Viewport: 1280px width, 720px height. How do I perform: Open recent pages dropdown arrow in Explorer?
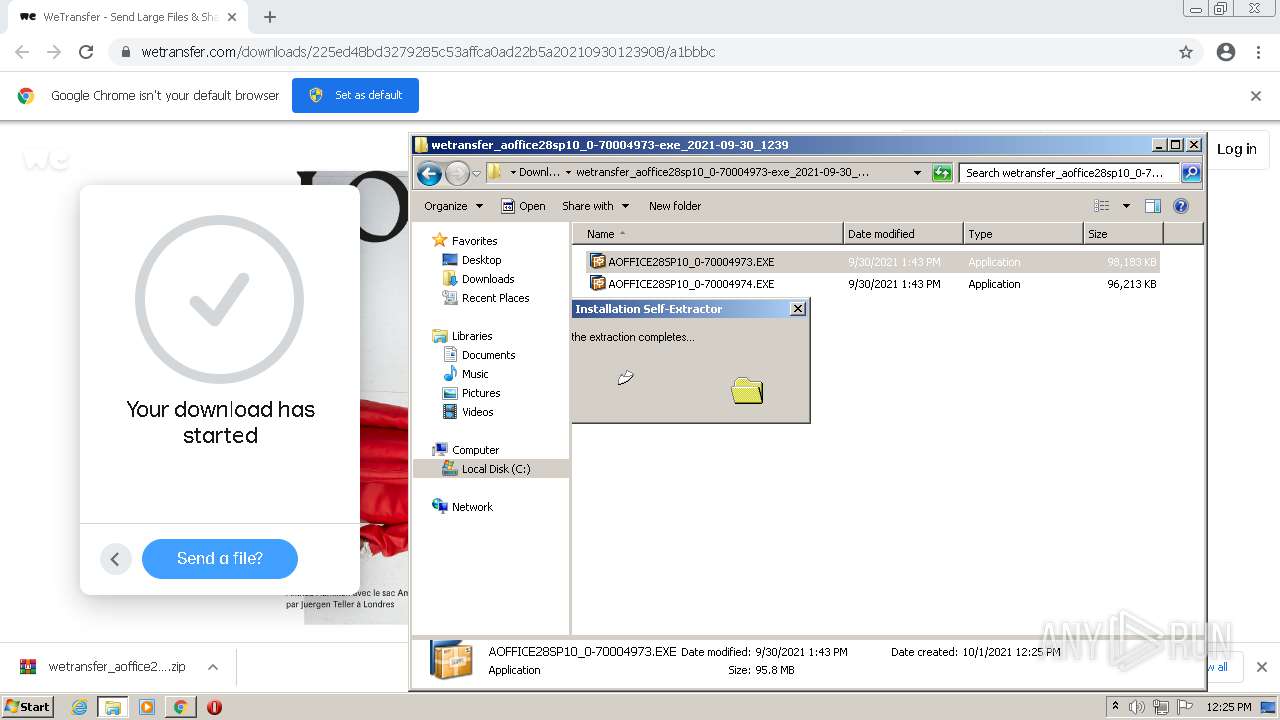pos(477,173)
